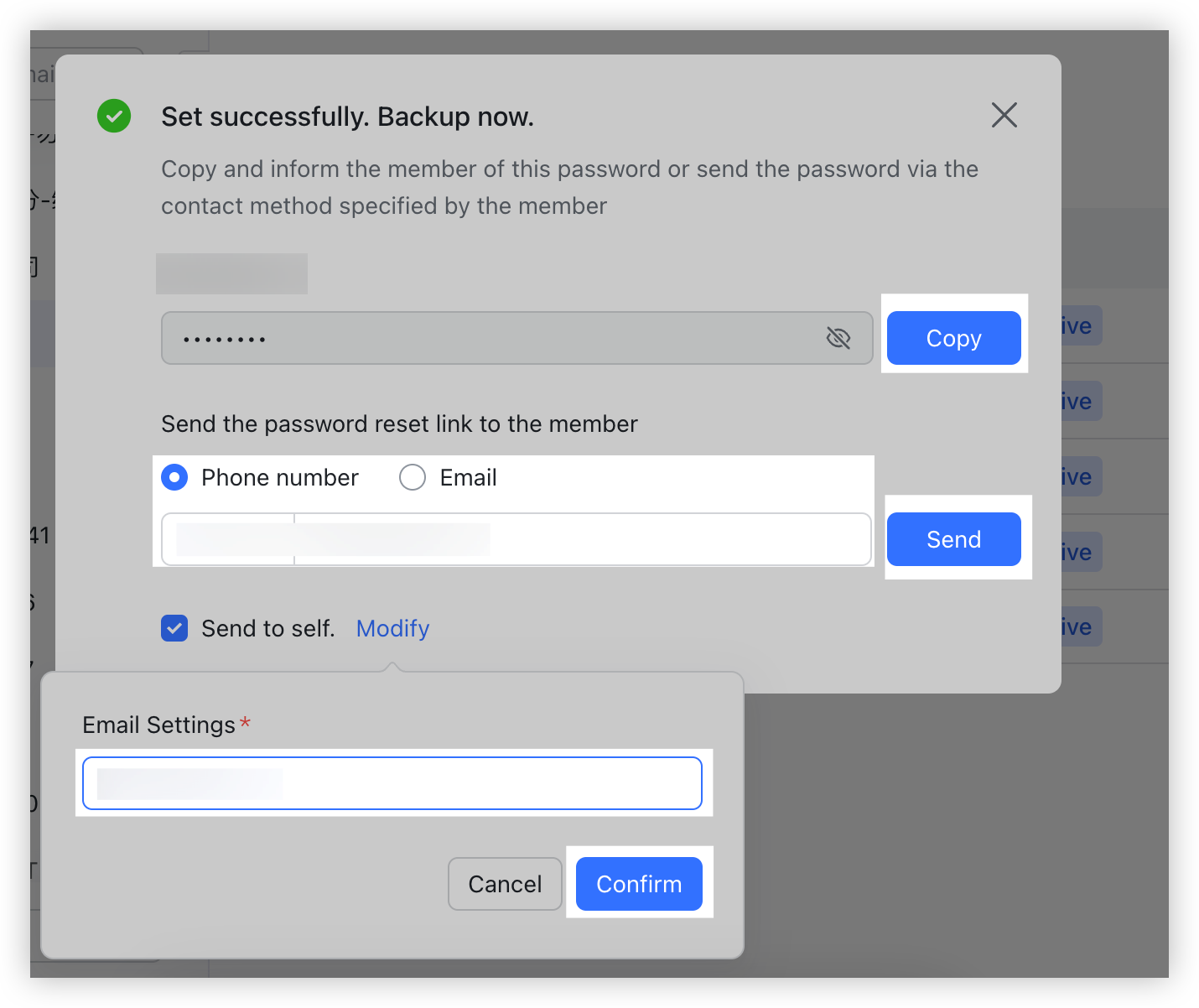The width and height of the screenshot is (1199, 1008).
Task: Confirm the Email Settings change
Action: pos(639,884)
